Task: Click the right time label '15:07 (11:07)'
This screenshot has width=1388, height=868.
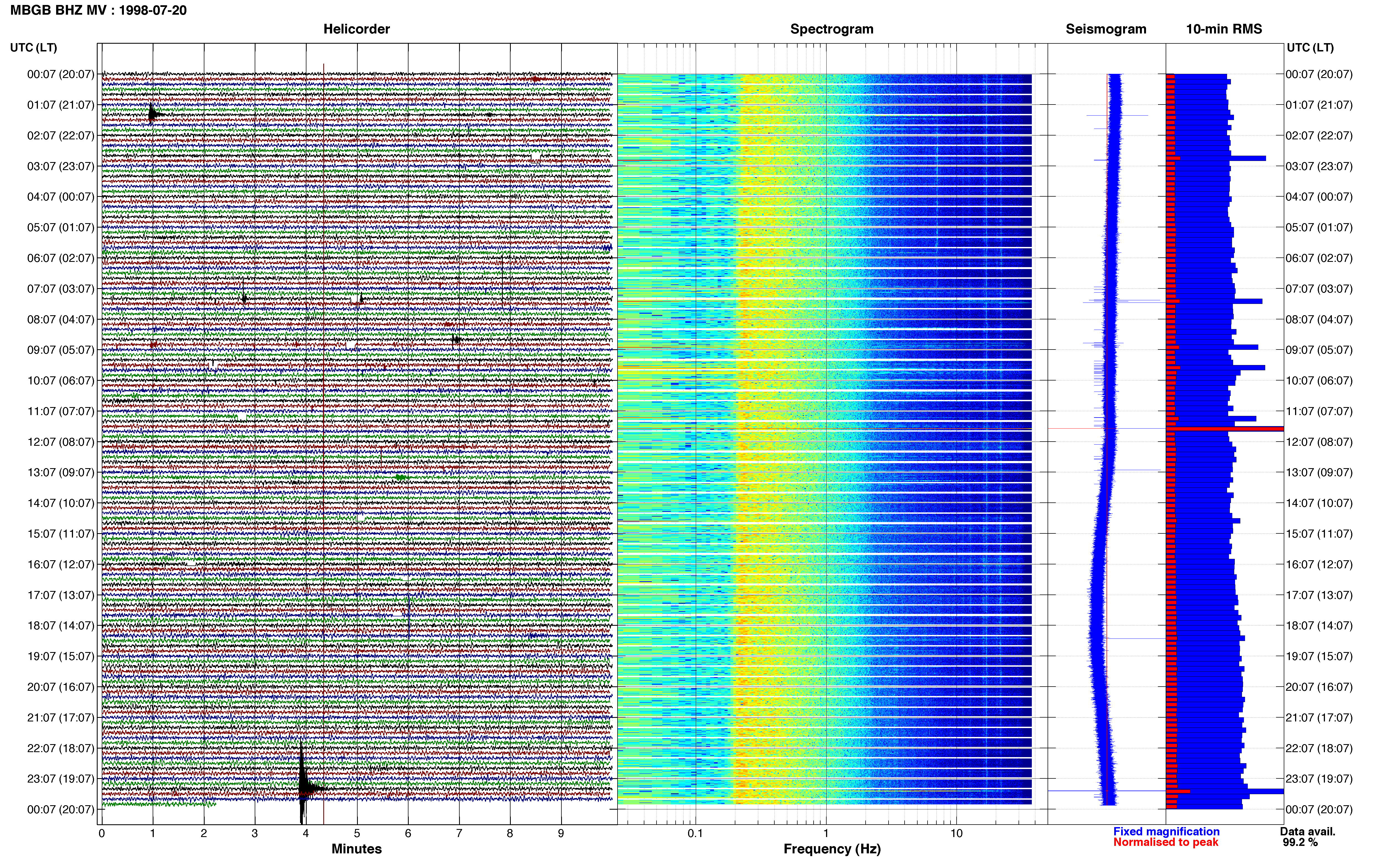Action: point(1319,534)
